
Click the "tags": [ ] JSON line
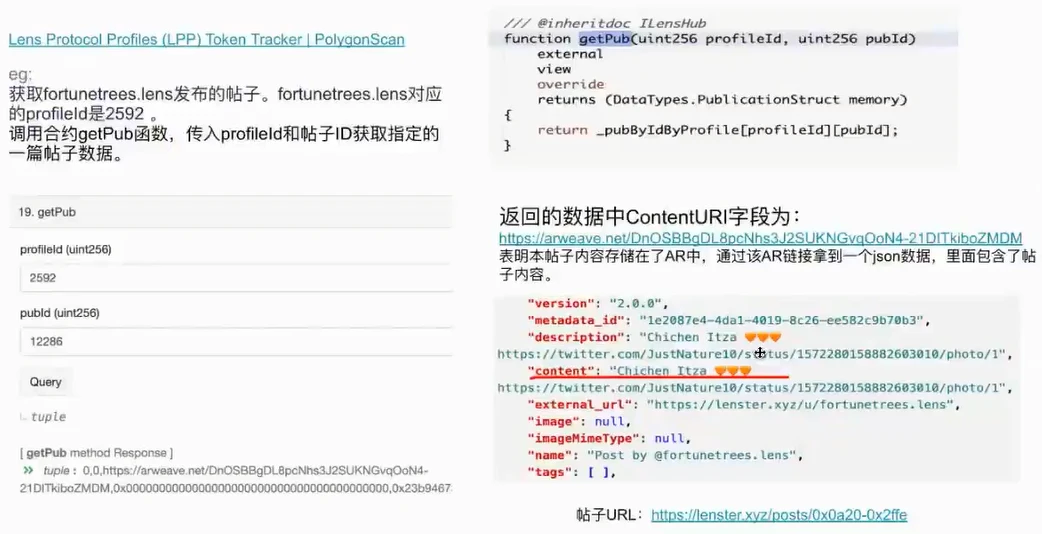point(572,472)
